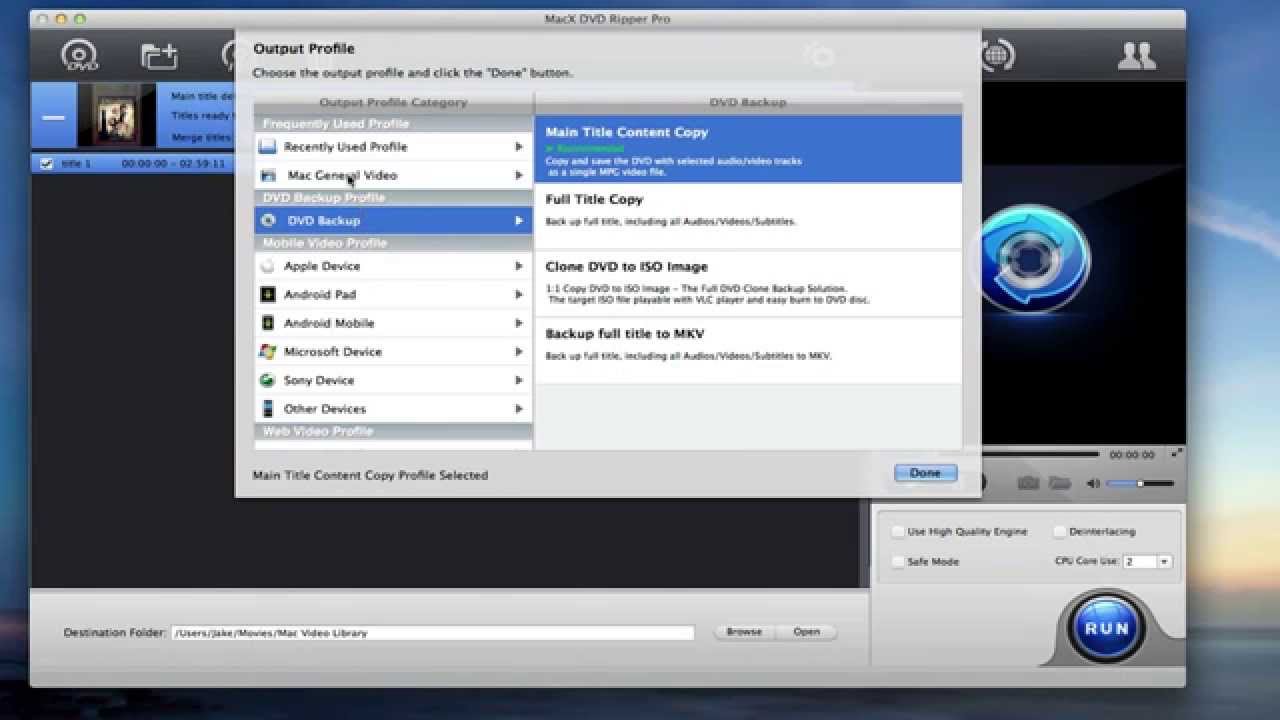The width and height of the screenshot is (1280, 720).
Task: Expand Android Pad submenu arrow
Action: coord(519,294)
